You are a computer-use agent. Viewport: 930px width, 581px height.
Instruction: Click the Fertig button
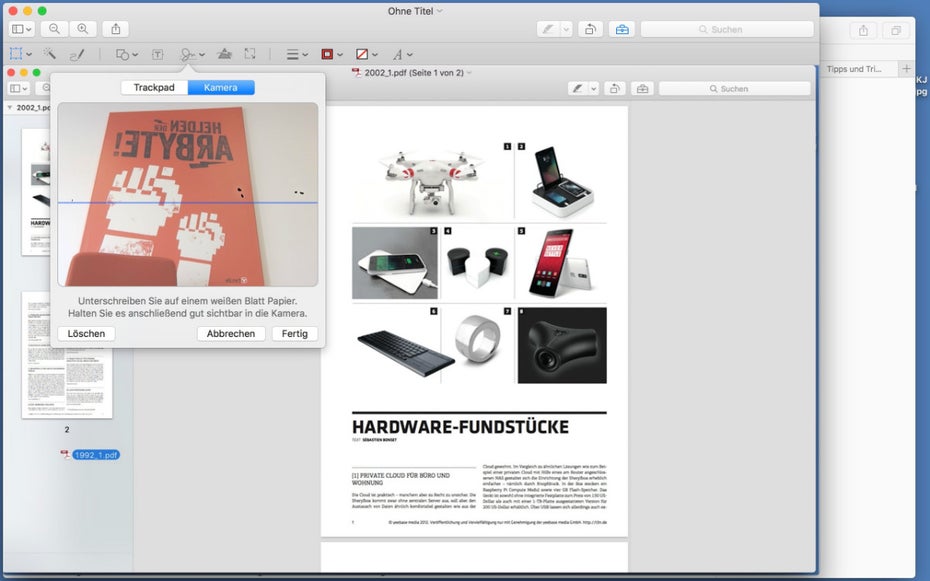pyautogui.click(x=294, y=334)
